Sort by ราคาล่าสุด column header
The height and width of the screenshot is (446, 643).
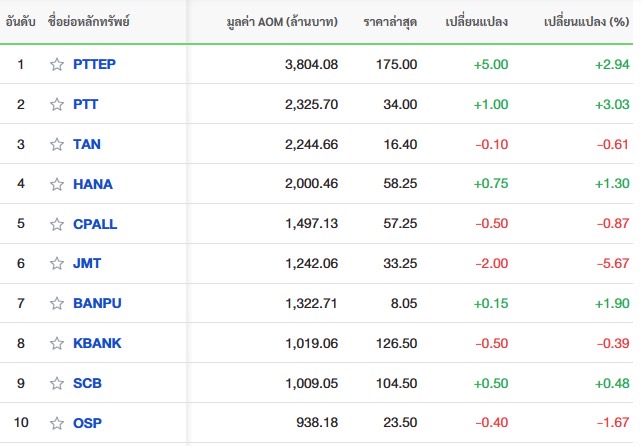tap(390, 21)
